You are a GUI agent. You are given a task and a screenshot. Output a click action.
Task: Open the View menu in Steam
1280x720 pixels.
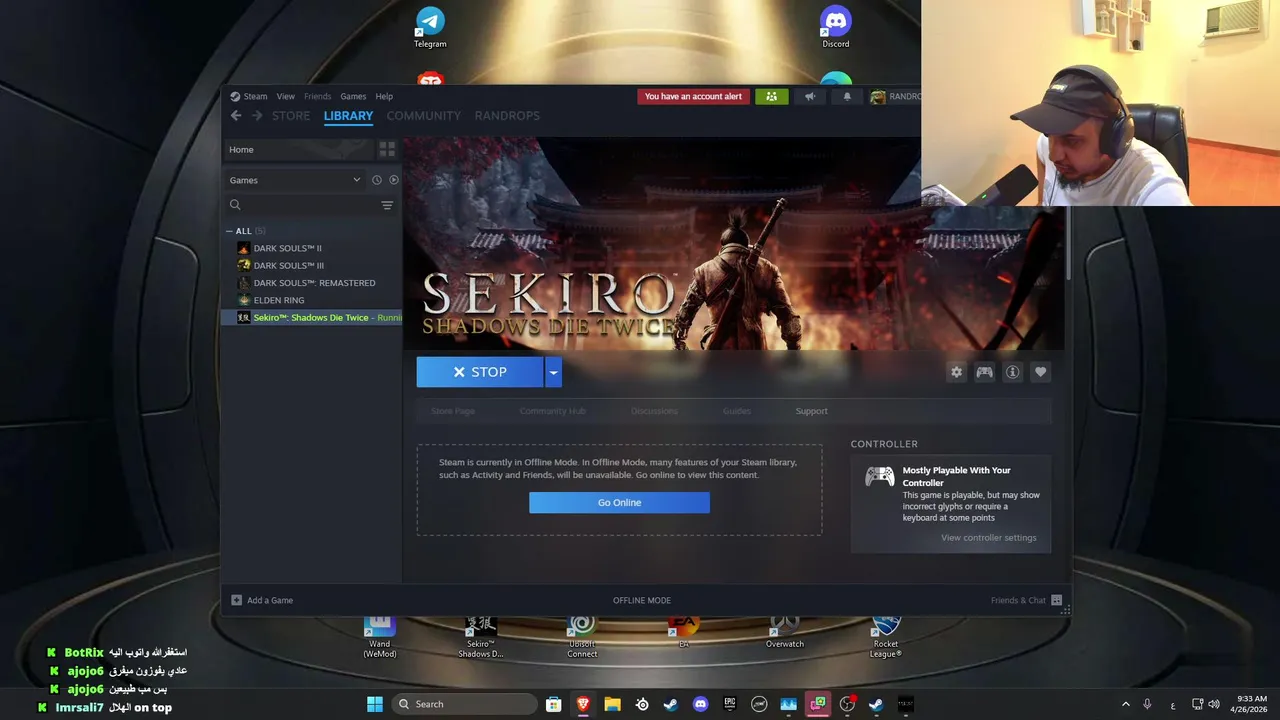(x=286, y=96)
